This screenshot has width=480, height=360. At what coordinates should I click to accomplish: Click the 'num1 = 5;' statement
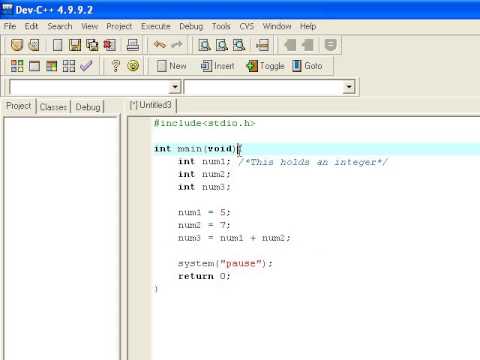tap(204, 212)
